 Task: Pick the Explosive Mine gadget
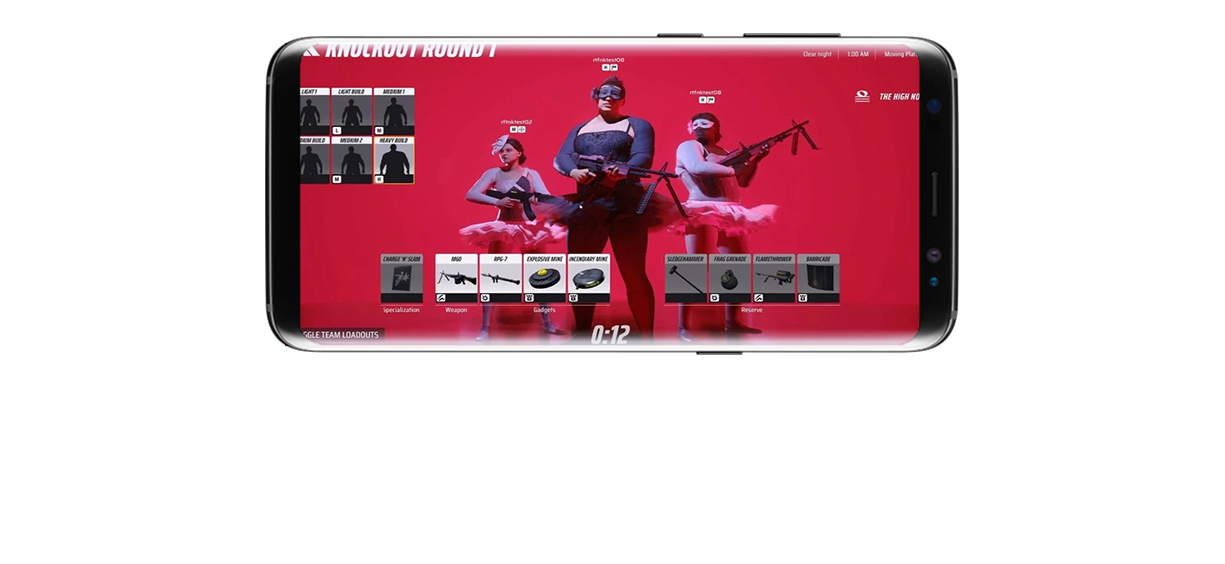coord(544,279)
